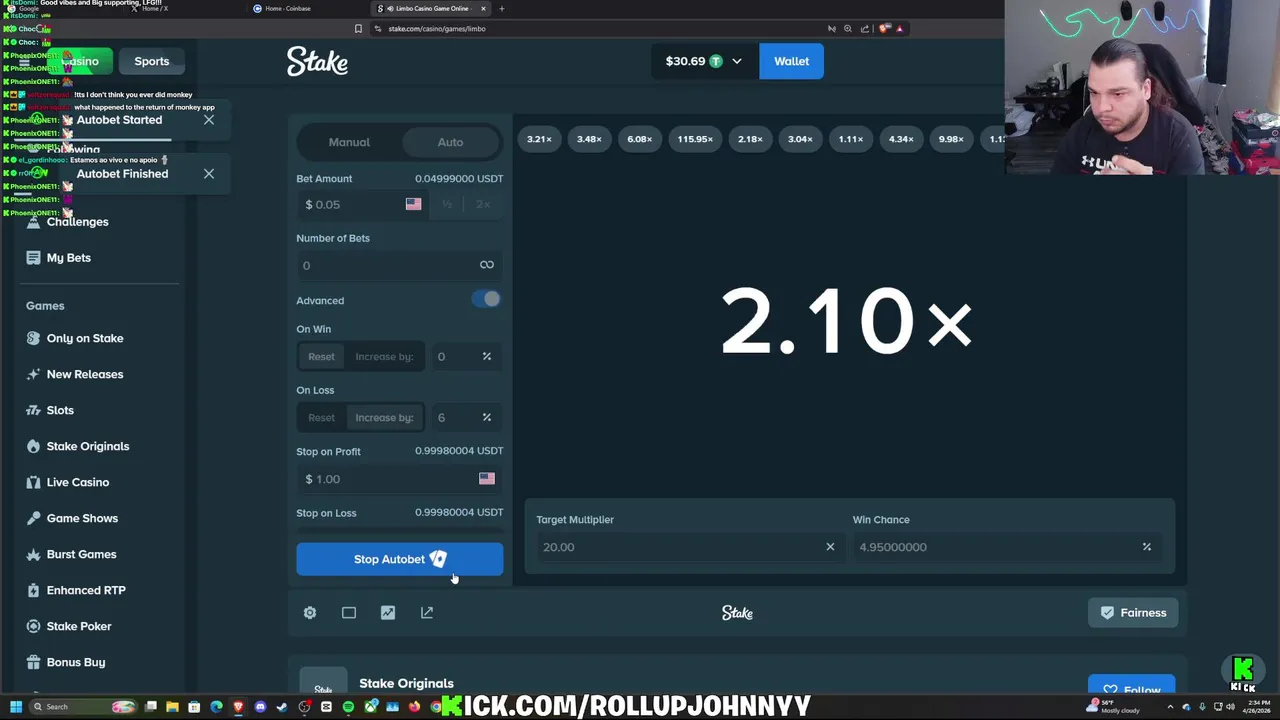The image size is (1280, 720).
Task: Click the browser address bar URL
Action: pyautogui.click(x=437, y=29)
